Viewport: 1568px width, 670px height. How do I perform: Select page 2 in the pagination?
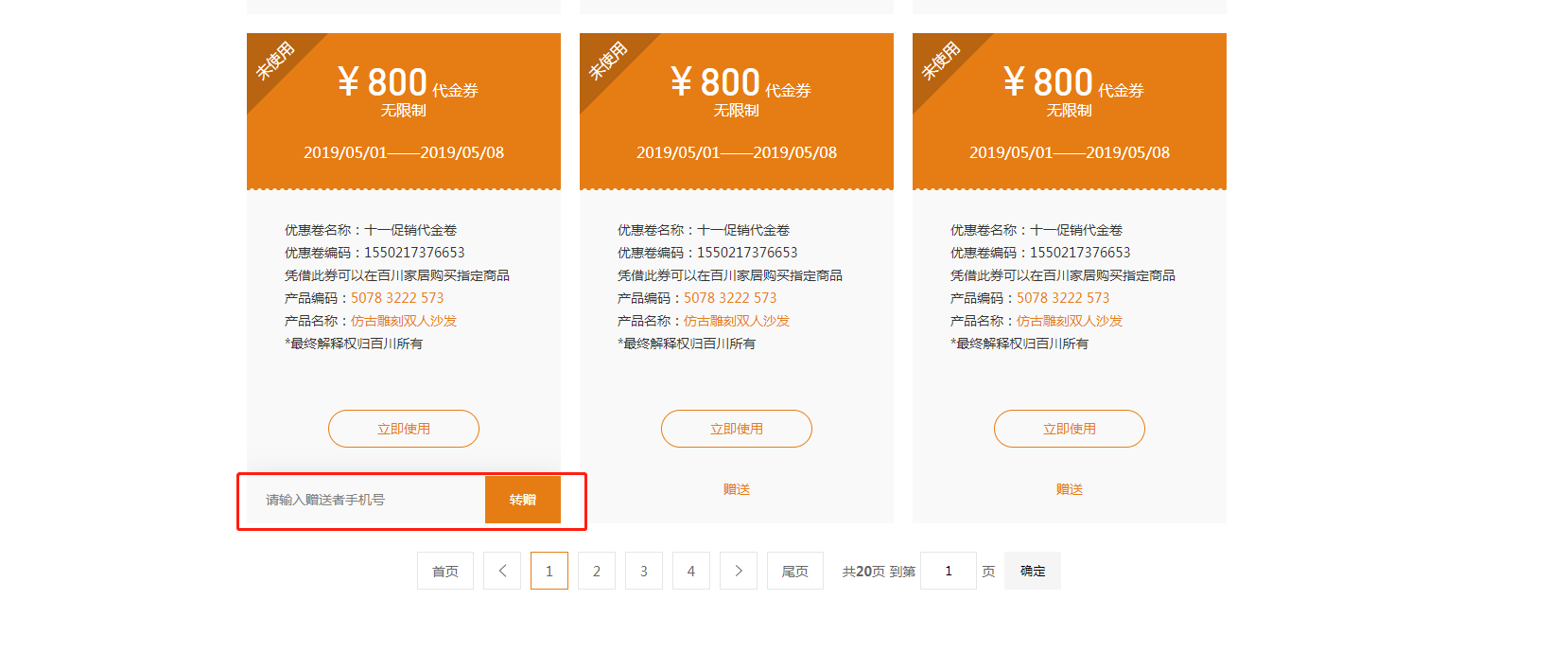pyautogui.click(x=597, y=571)
